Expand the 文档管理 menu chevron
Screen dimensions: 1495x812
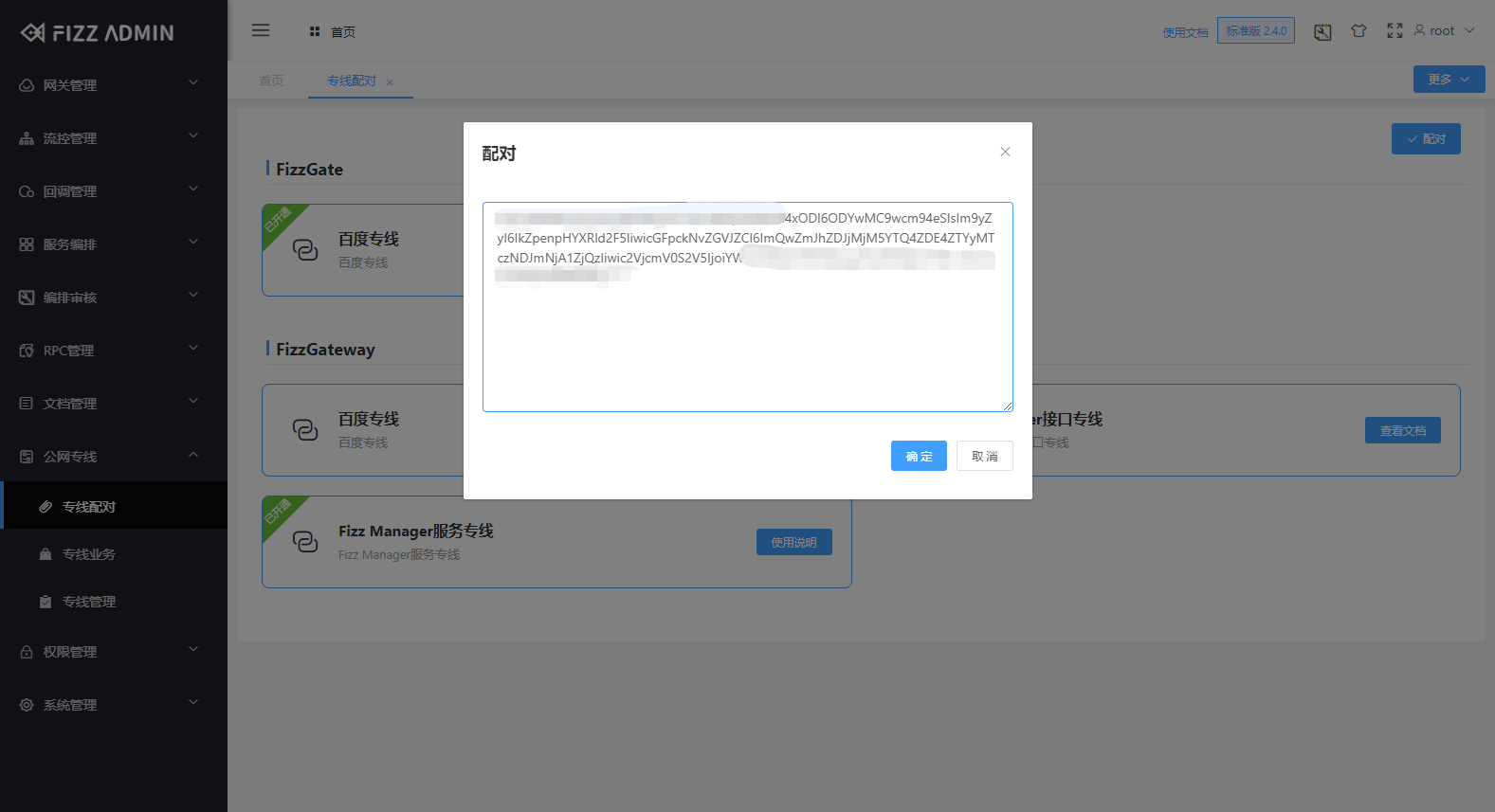click(193, 401)
